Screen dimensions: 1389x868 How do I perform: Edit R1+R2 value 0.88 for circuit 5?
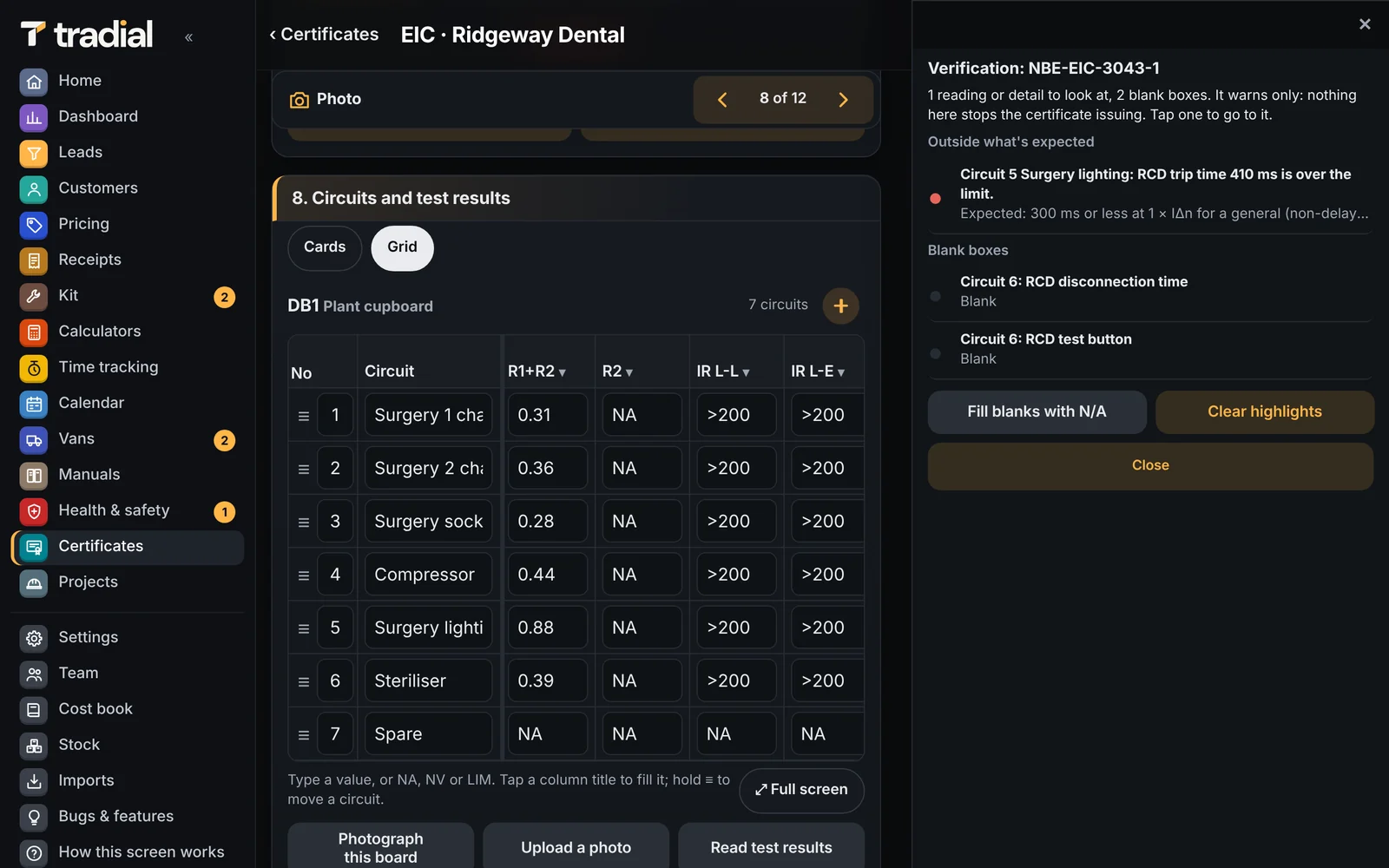click(547, 628)
